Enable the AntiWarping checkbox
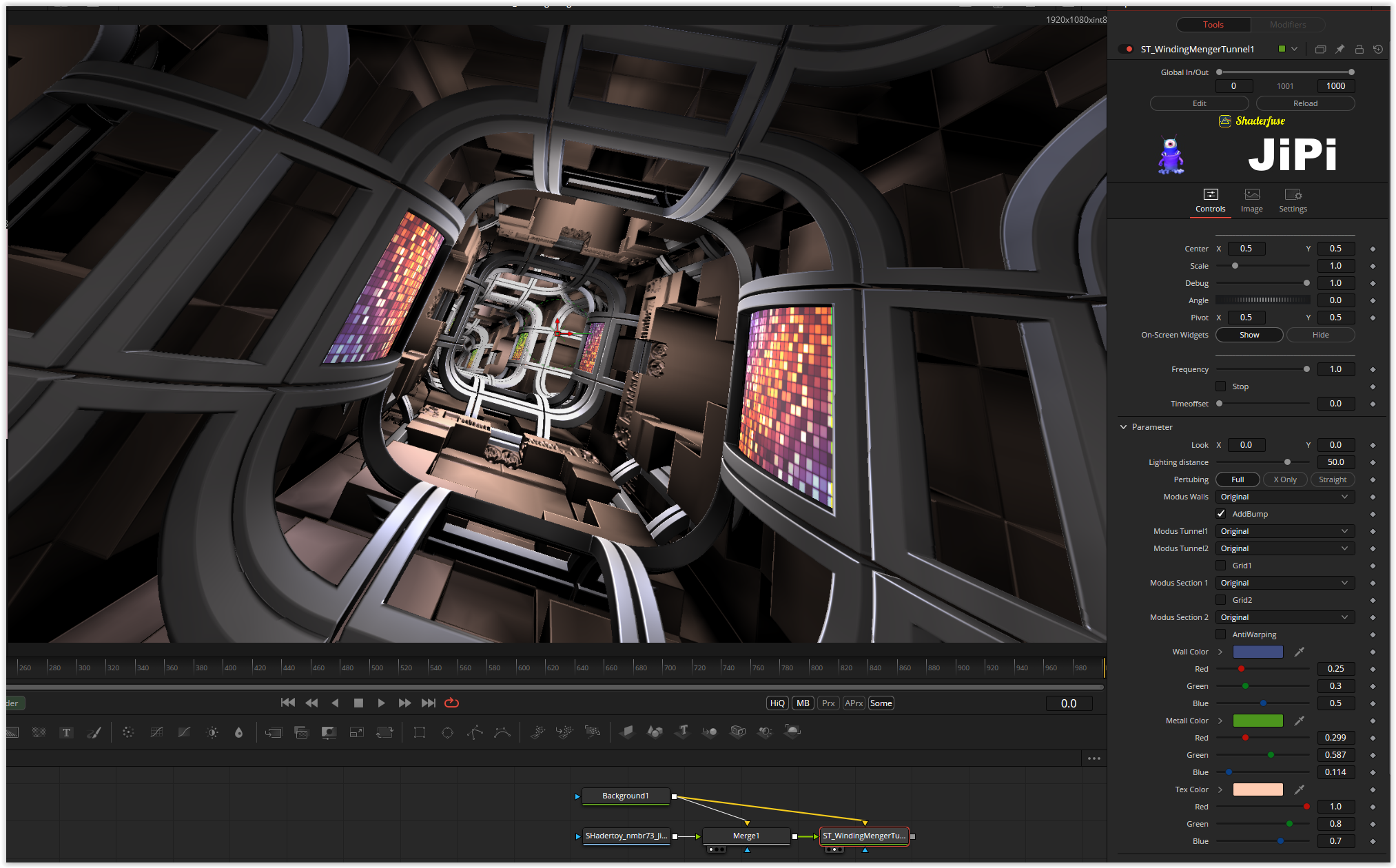The width and height of the screenshot is (1396, 868). click(1220, 634)
